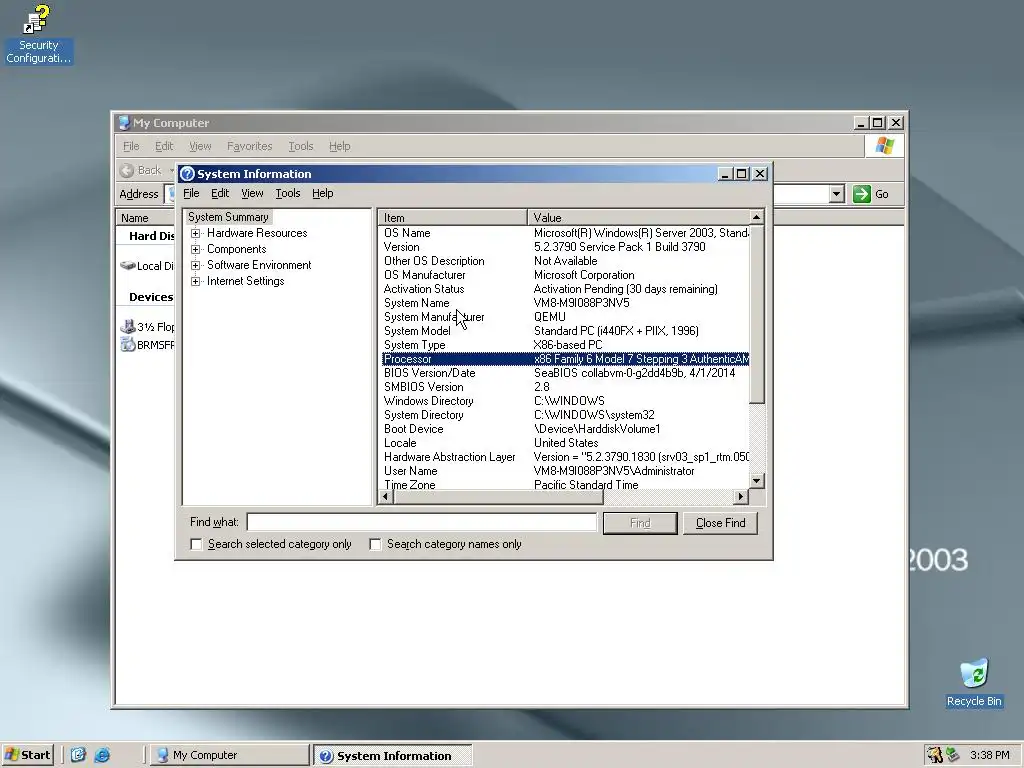Select the System Name row

click(x=565, y=303)
